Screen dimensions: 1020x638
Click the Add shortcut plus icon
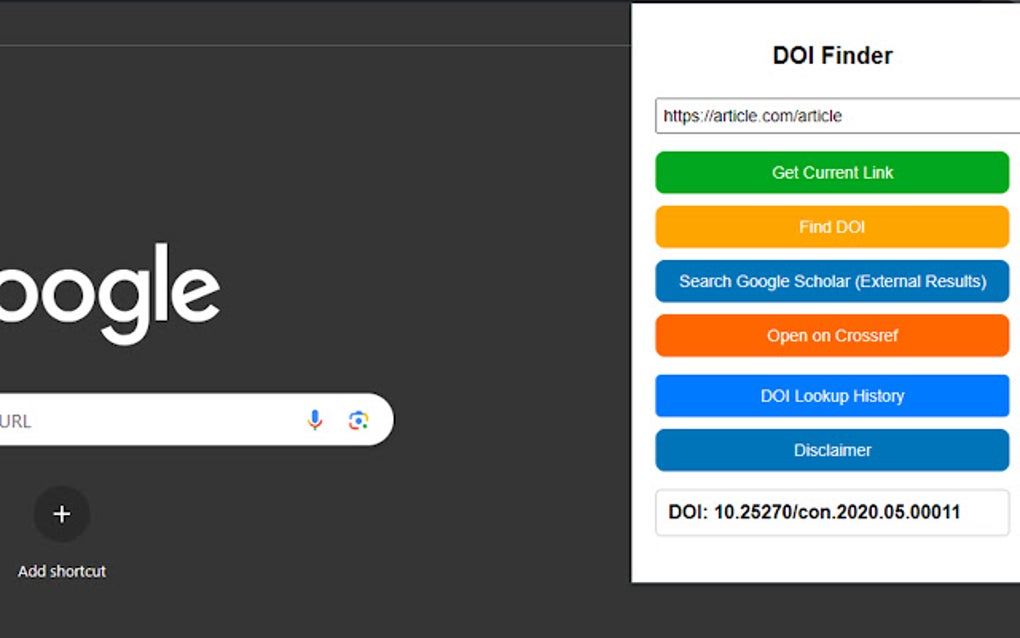[61, 514]
